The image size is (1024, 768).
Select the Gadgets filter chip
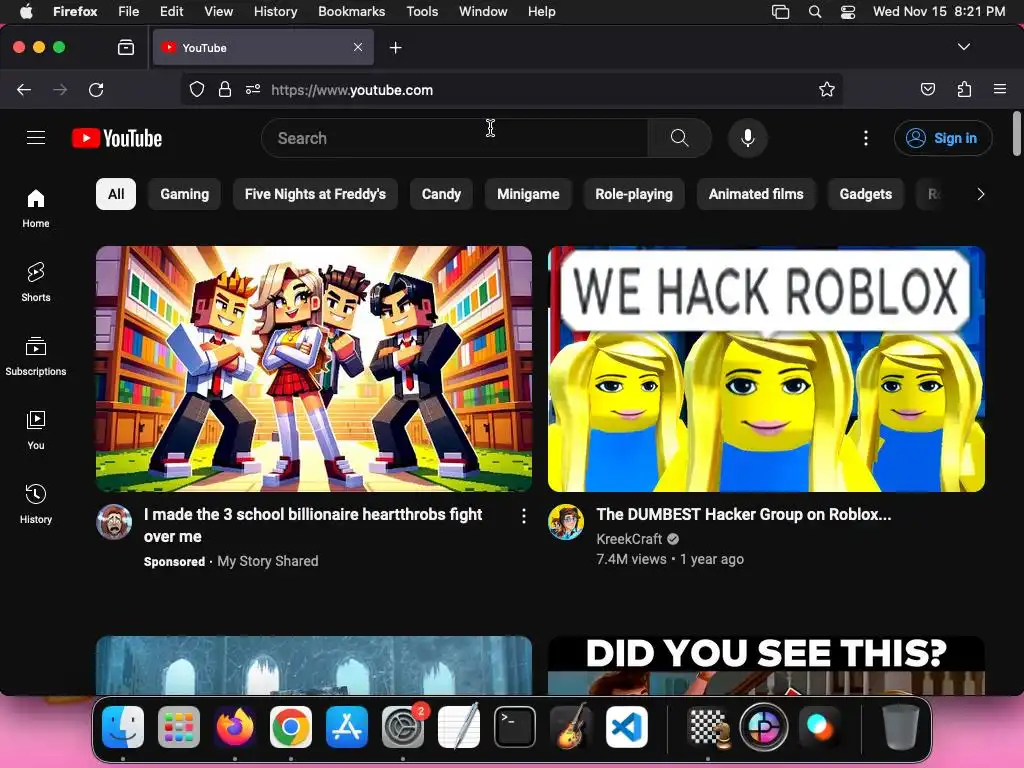[866, 194]
